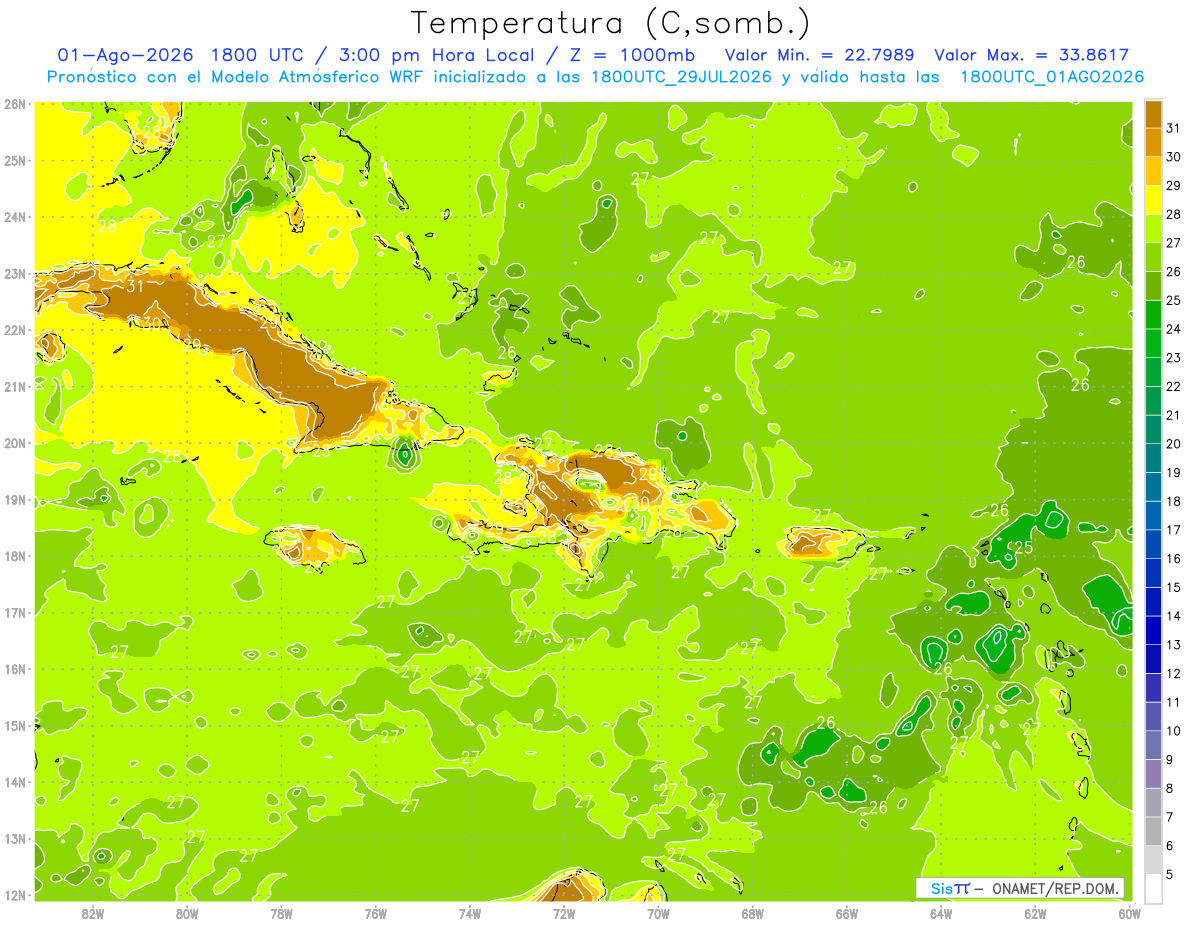
Task: Click the color bar value label "31"
Action: click(x=1173, y=128)
